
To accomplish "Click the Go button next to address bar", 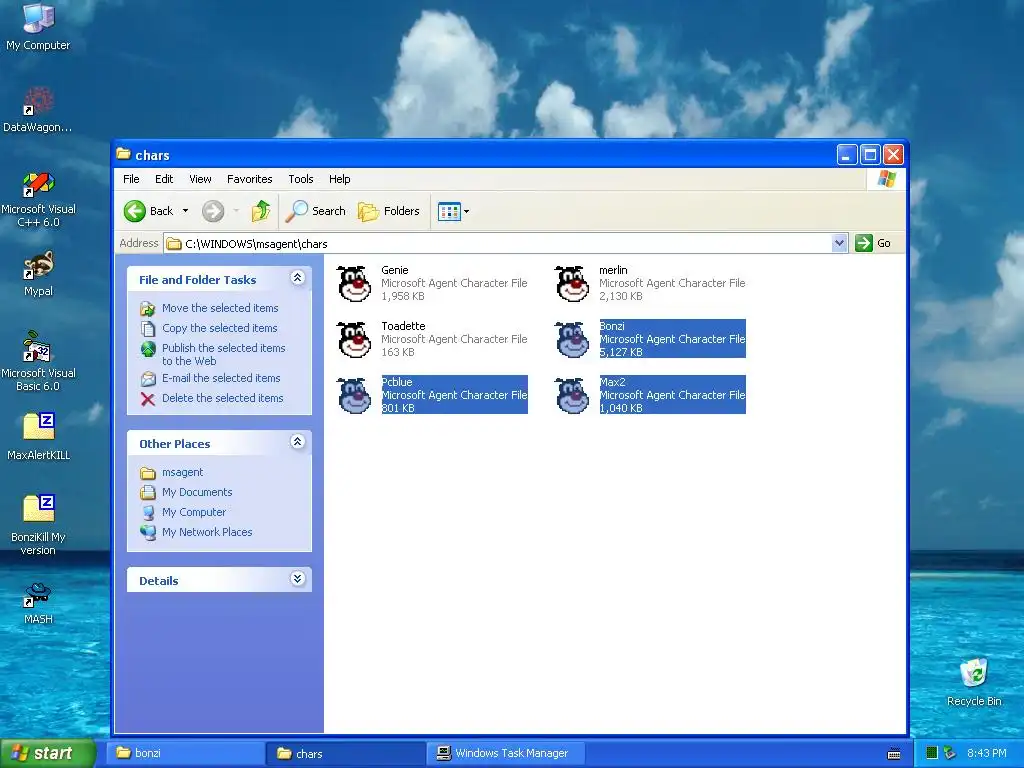I will point(873,243).
